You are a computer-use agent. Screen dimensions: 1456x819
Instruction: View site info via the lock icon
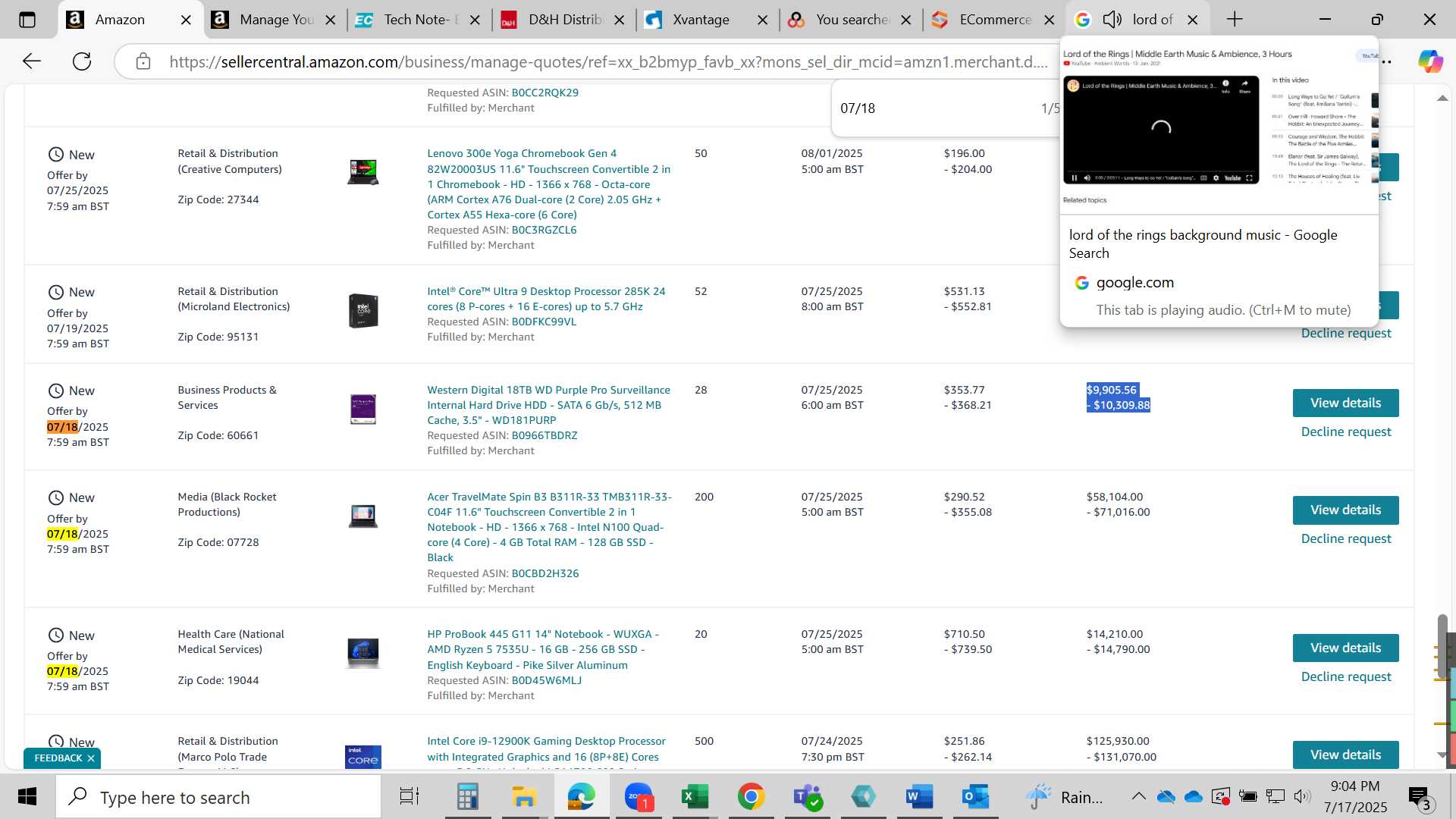coord(143,61)
